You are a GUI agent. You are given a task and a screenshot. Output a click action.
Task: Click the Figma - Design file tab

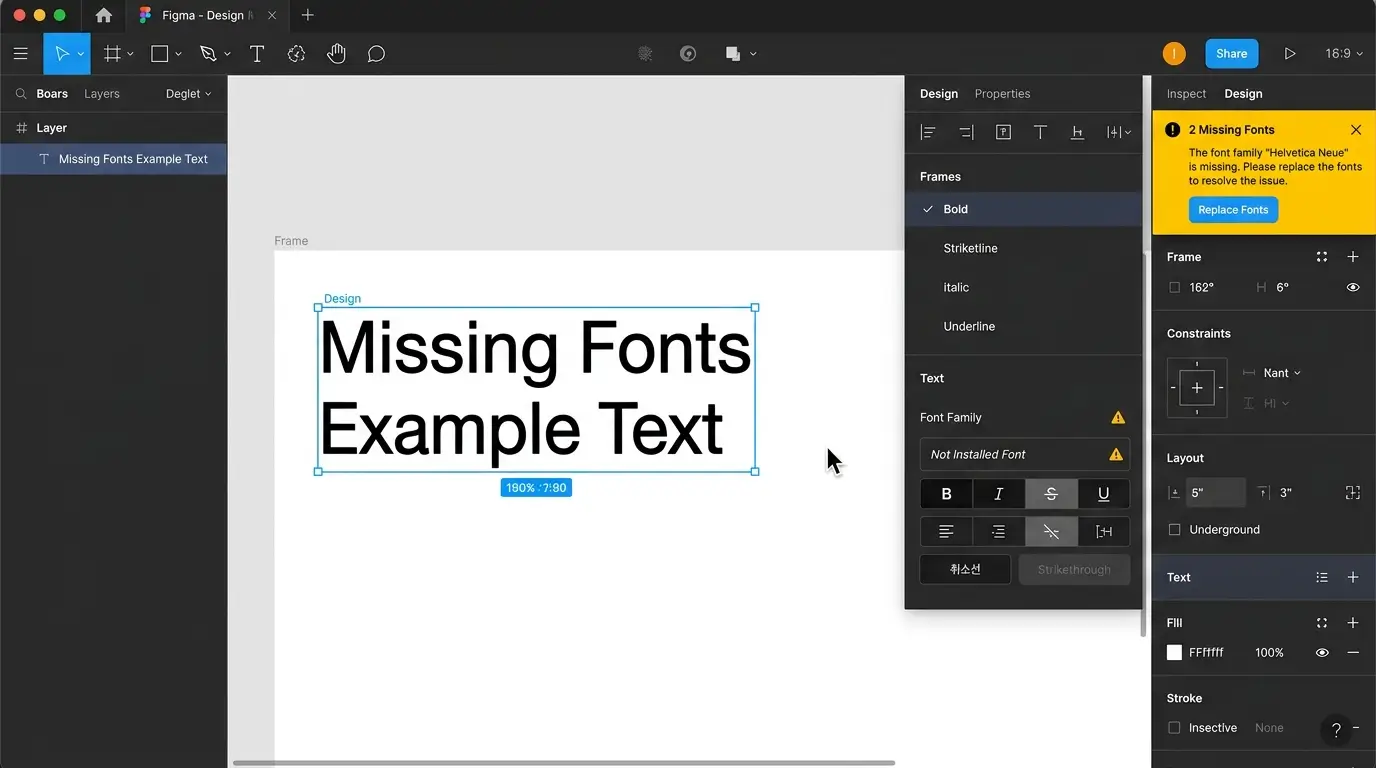206,15
